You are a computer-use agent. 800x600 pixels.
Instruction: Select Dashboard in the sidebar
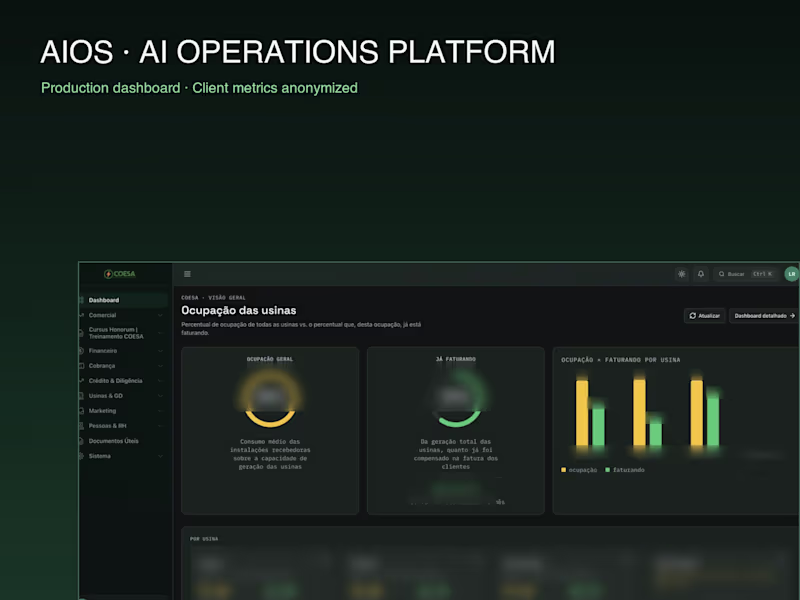(123, 300)
